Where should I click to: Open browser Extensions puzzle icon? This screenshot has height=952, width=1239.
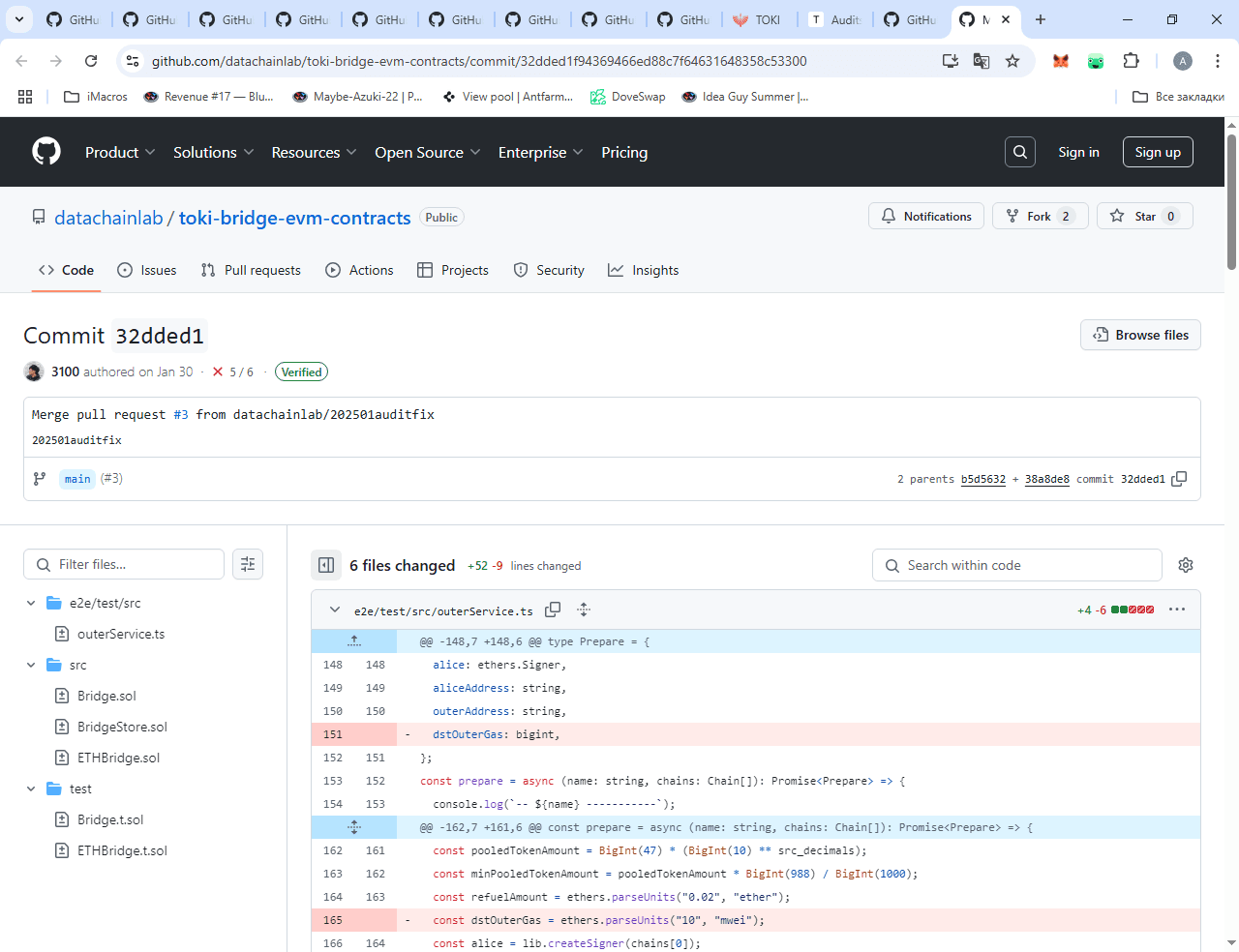(1131, 61)
